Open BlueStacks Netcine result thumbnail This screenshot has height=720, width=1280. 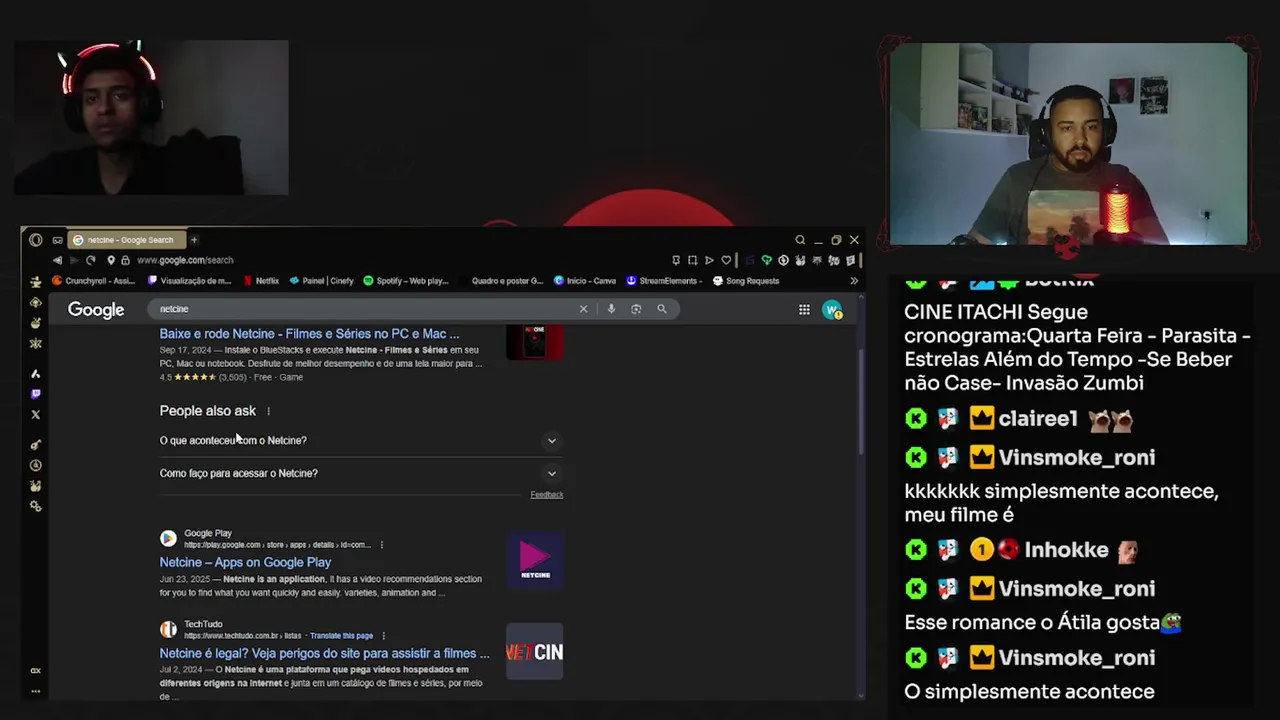(535, 342)
